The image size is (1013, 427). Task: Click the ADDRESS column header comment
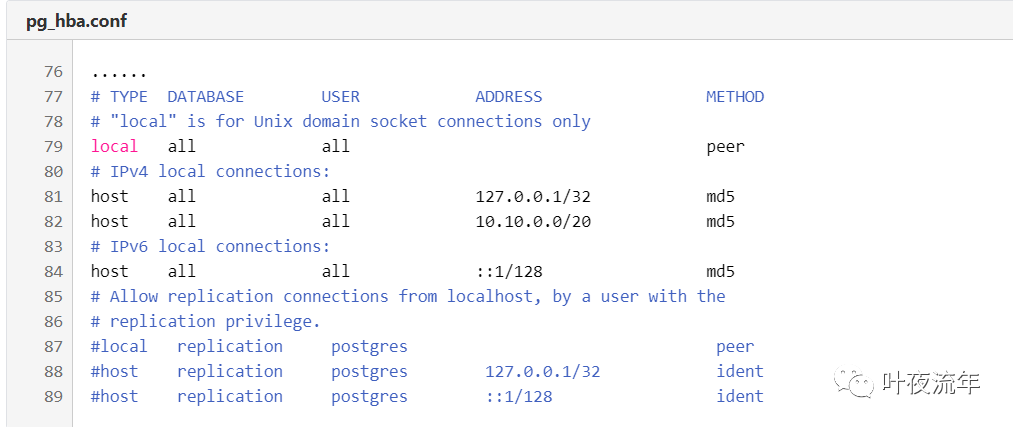tap(509, 97)
